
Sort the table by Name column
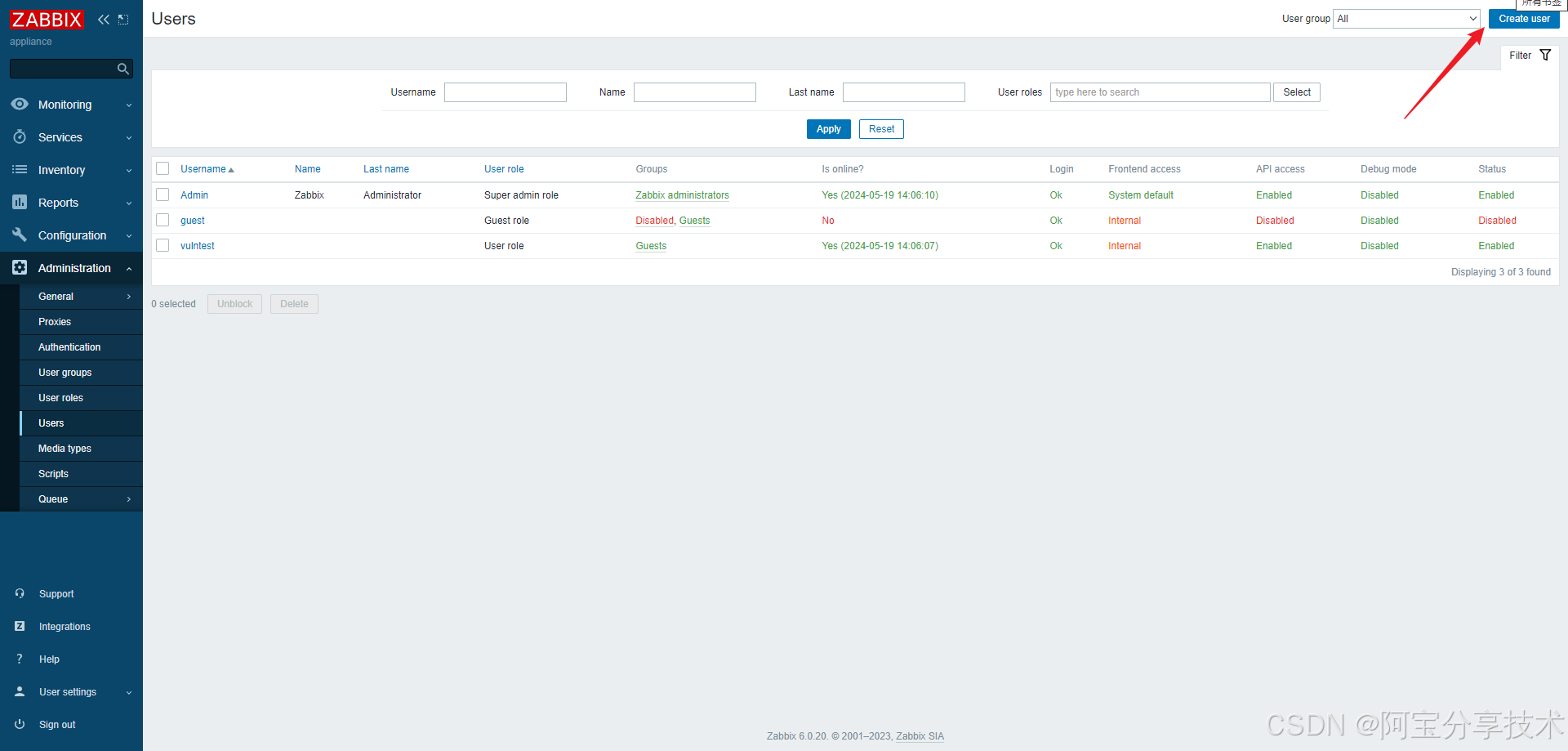(308, 169)
